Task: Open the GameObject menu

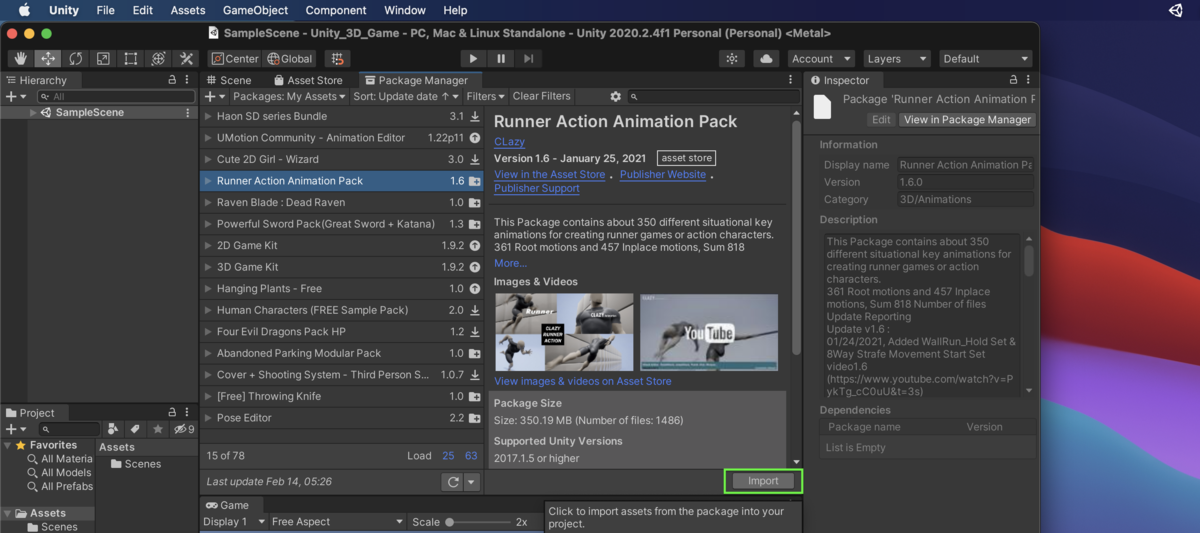Action: [x=255, y=10]
